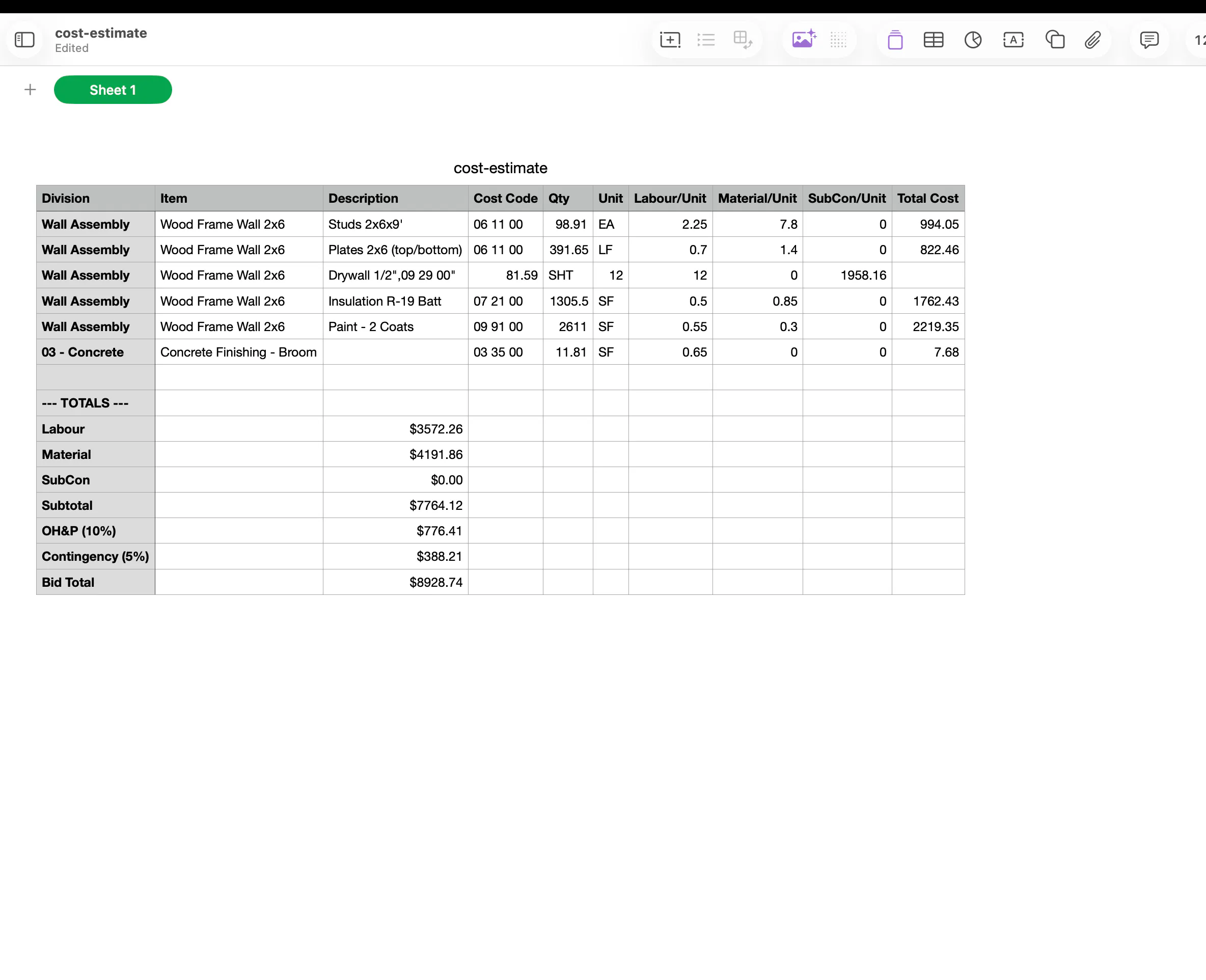The image size is (1206, 980).
Task: Select the cost-estimate table title
Action: click(x=501, y=168)
